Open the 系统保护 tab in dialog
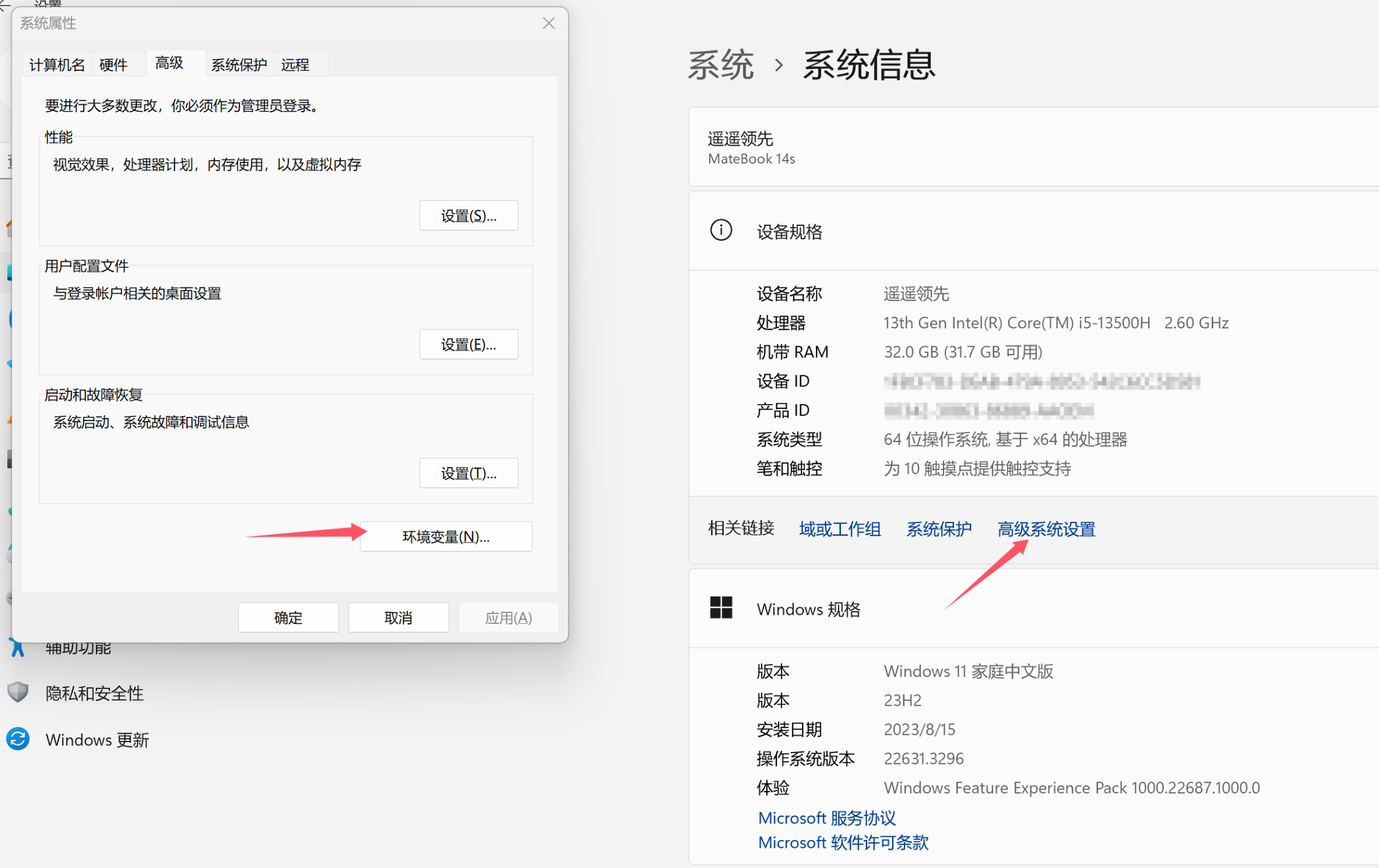Viewport: 1379px width, 868px height. [239, 65]
